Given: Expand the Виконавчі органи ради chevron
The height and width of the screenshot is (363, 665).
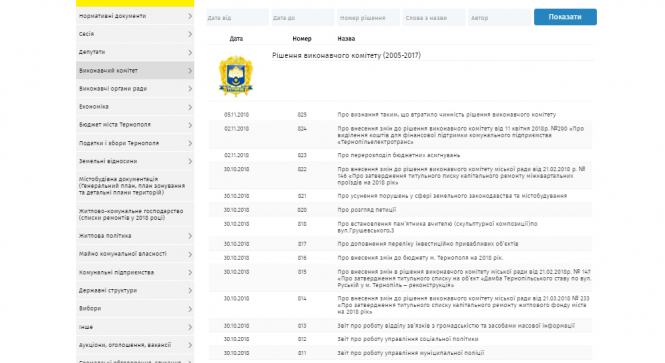Looking at the screenshot, I should click(190, 89).
